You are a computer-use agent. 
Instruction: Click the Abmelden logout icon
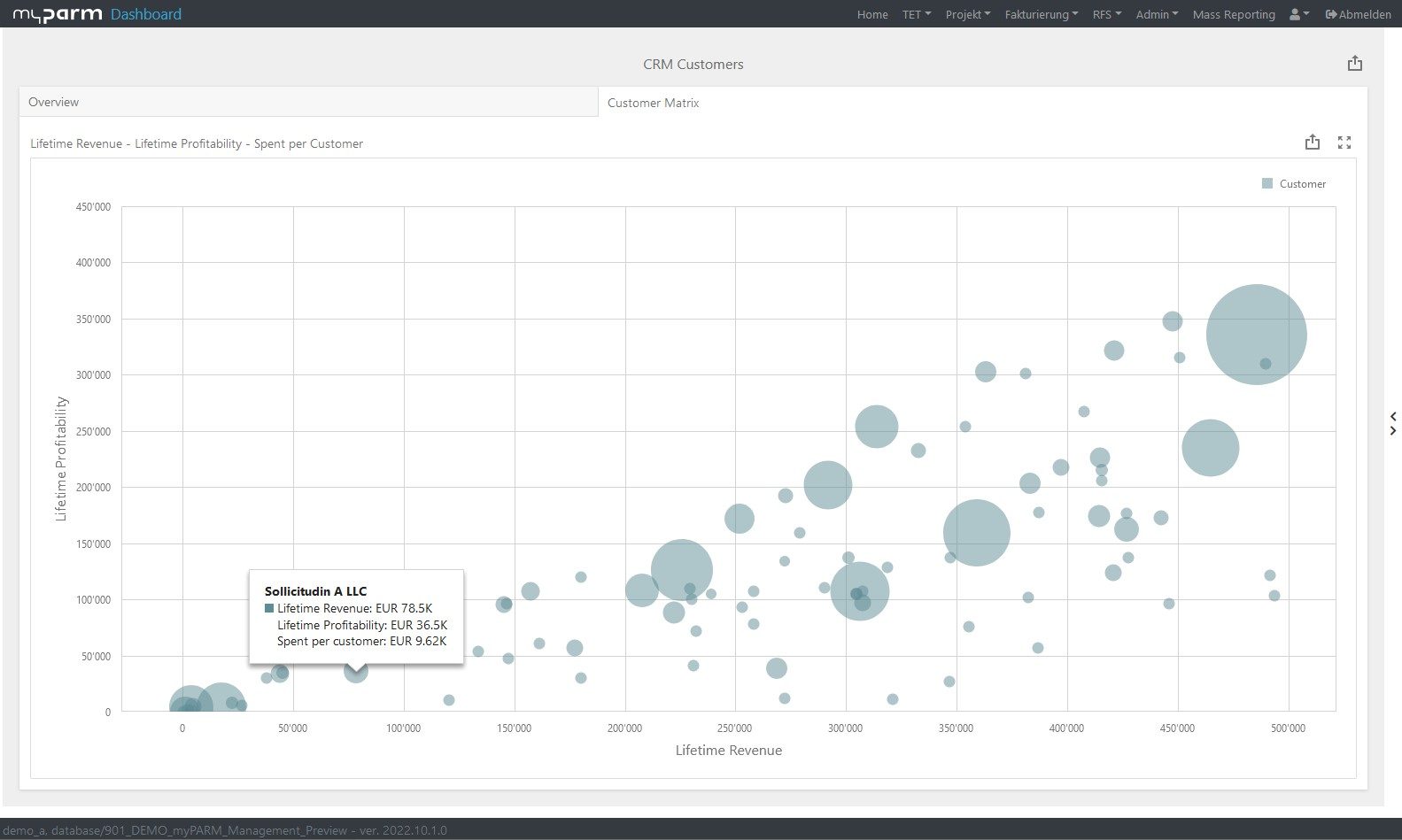tap(1331, 14)
